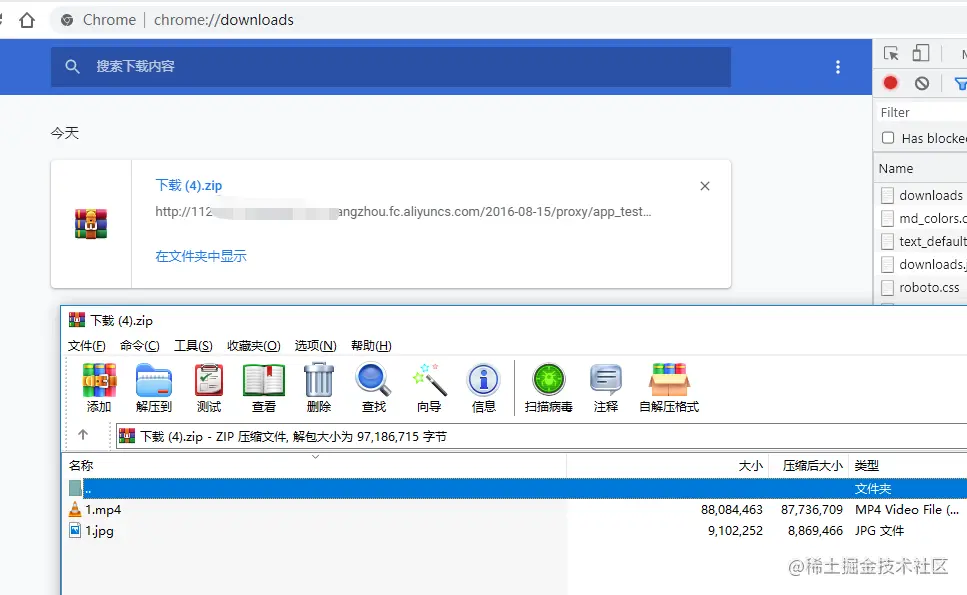
Task: Click the 查找 (Find) magnifier icon
Action: coord(373,387)
